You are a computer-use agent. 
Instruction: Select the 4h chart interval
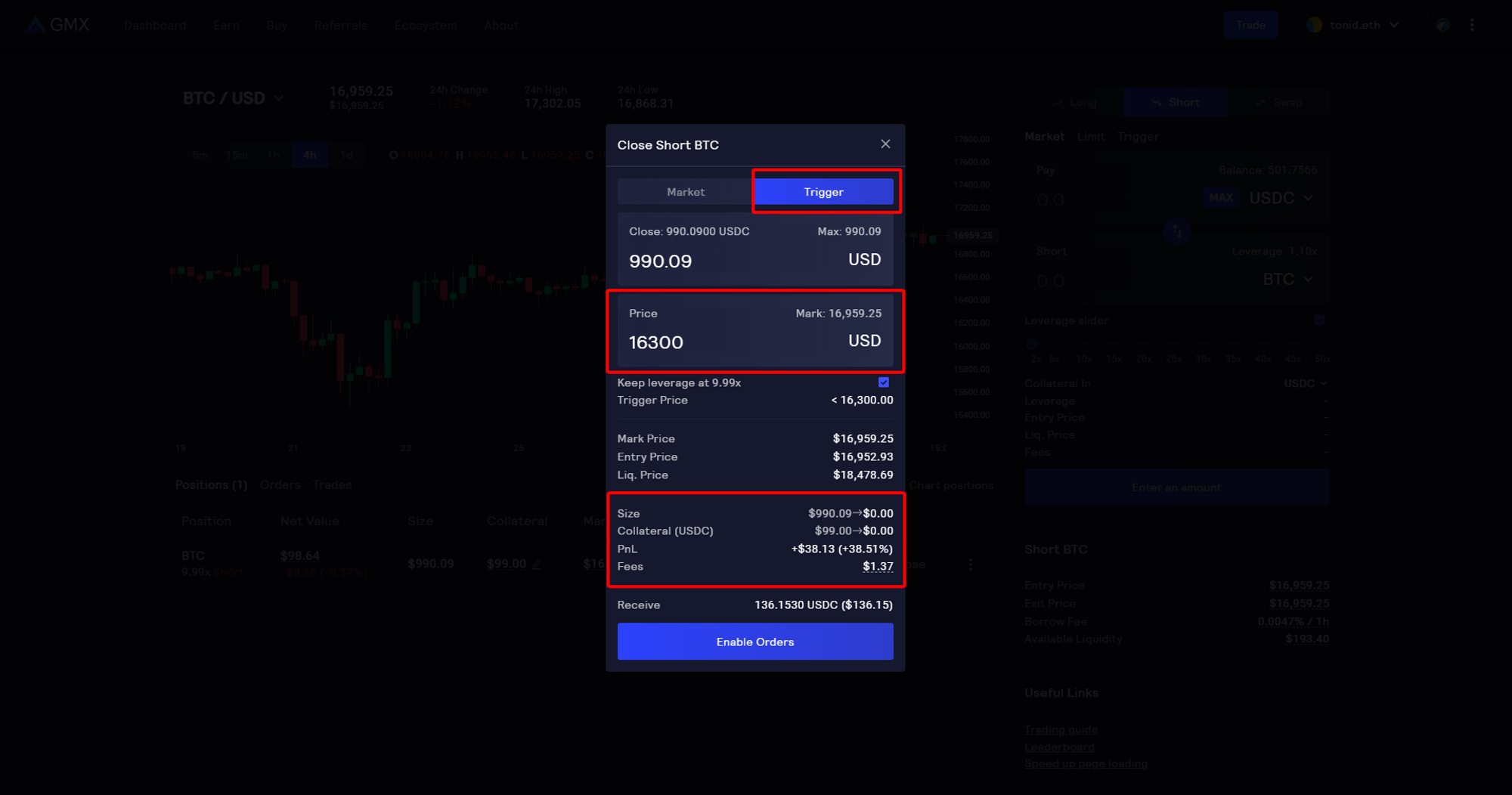pos(310,155)
